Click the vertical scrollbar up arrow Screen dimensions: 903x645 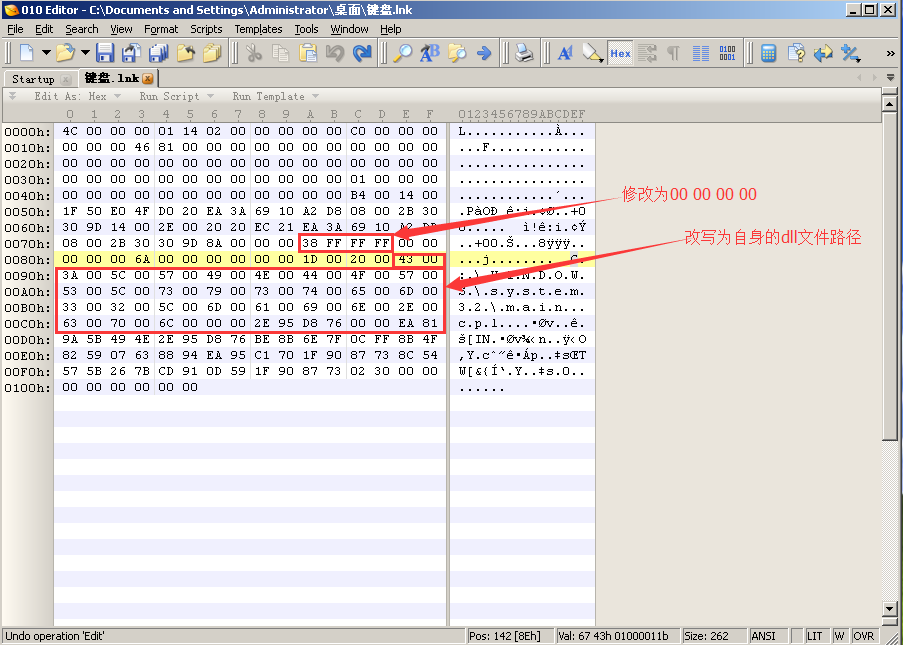click(889, 104)
